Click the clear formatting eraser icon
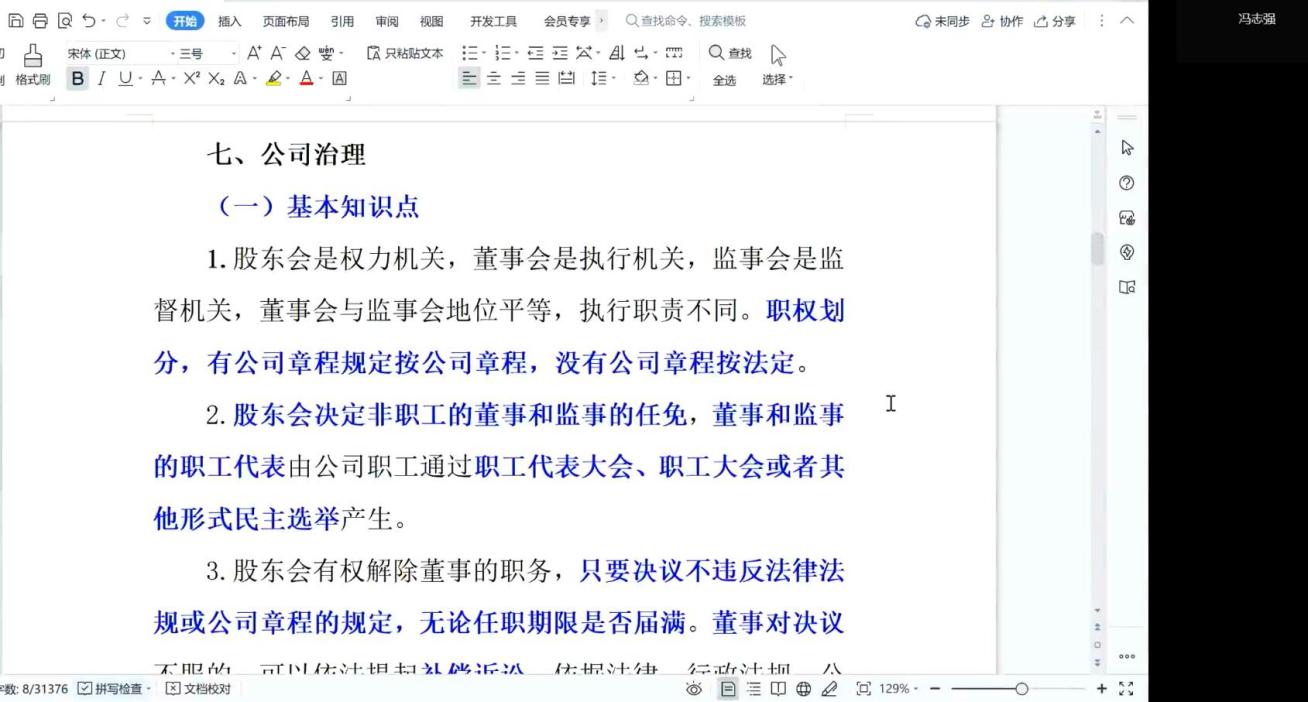Screen dimensions: 1308x702 [301, 54]
